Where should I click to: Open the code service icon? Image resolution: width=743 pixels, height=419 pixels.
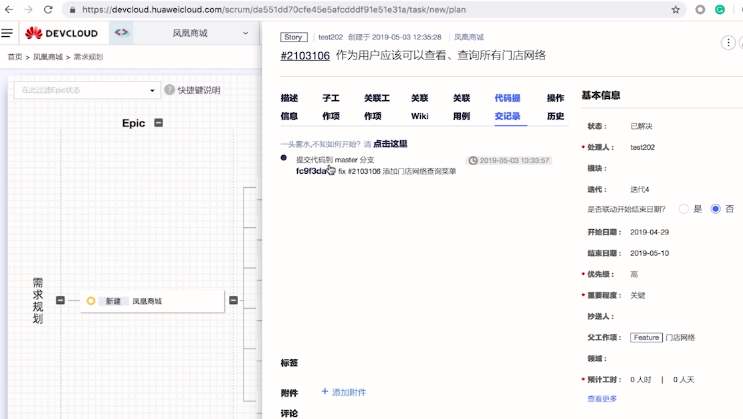point(121,33)
